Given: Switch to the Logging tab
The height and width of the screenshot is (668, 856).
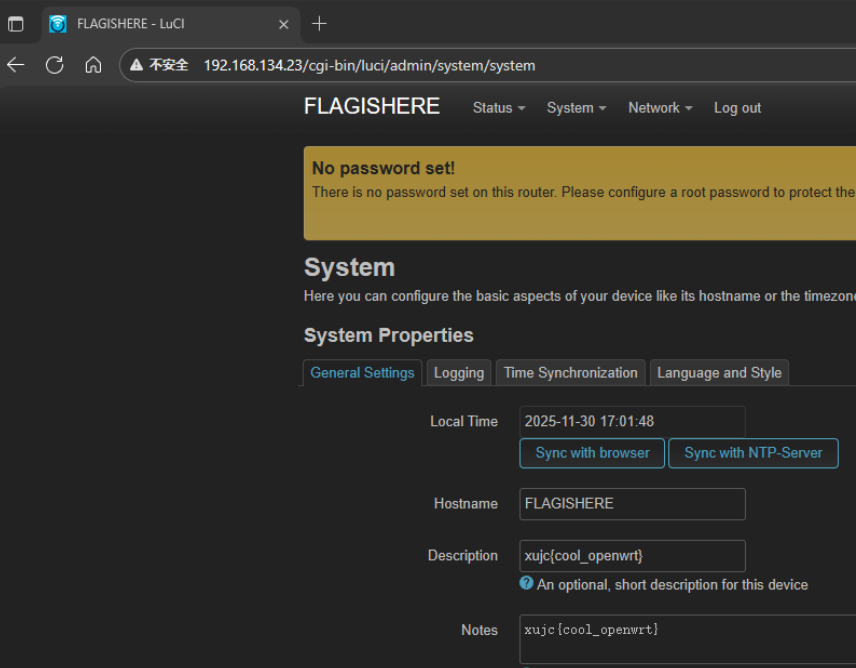Looking at the screenshot, I should (459, 373).
